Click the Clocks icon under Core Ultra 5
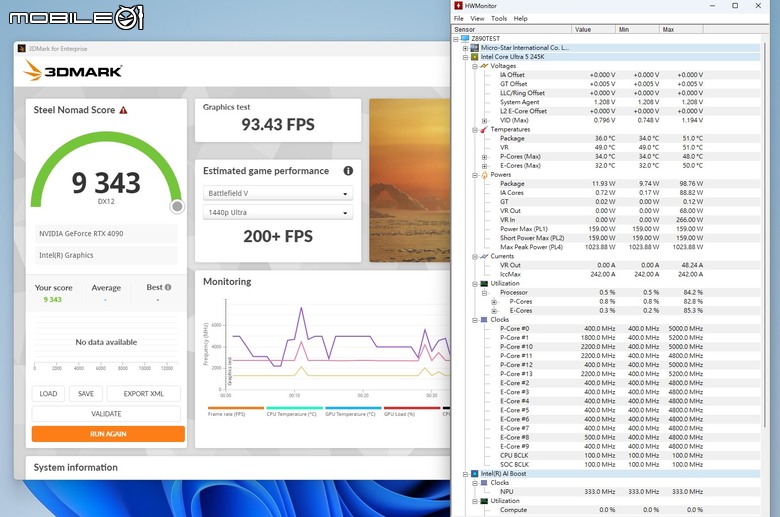Image resolution: width=780 pixels, height=517 pixels. (x=484, y=319)
